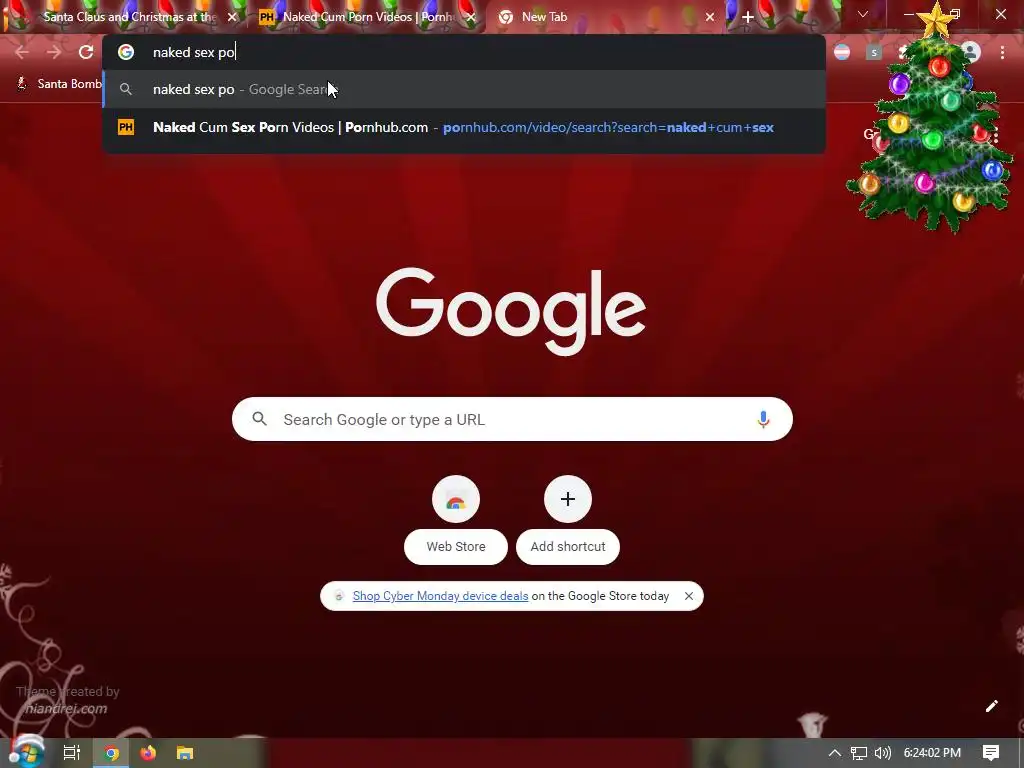Screen dimensions: 1024x768
Task: Open Task View on the taskbar
Action: pos(71,753)
